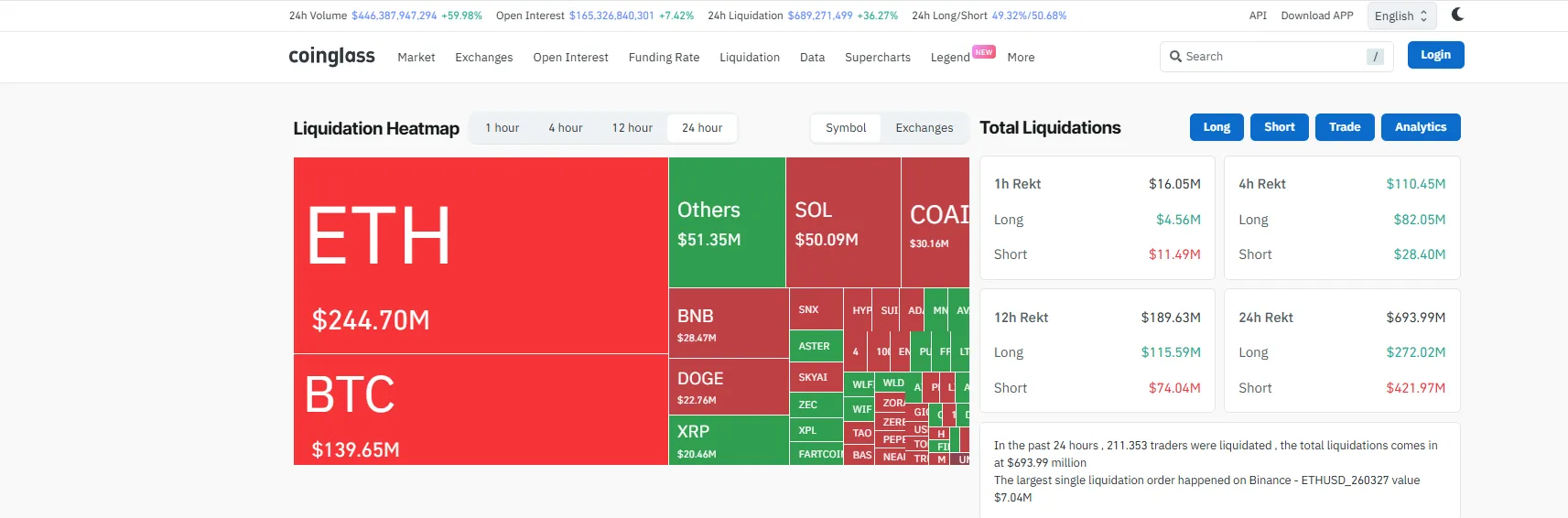Switch heatmap view to Exchanges

pos(924,128)
